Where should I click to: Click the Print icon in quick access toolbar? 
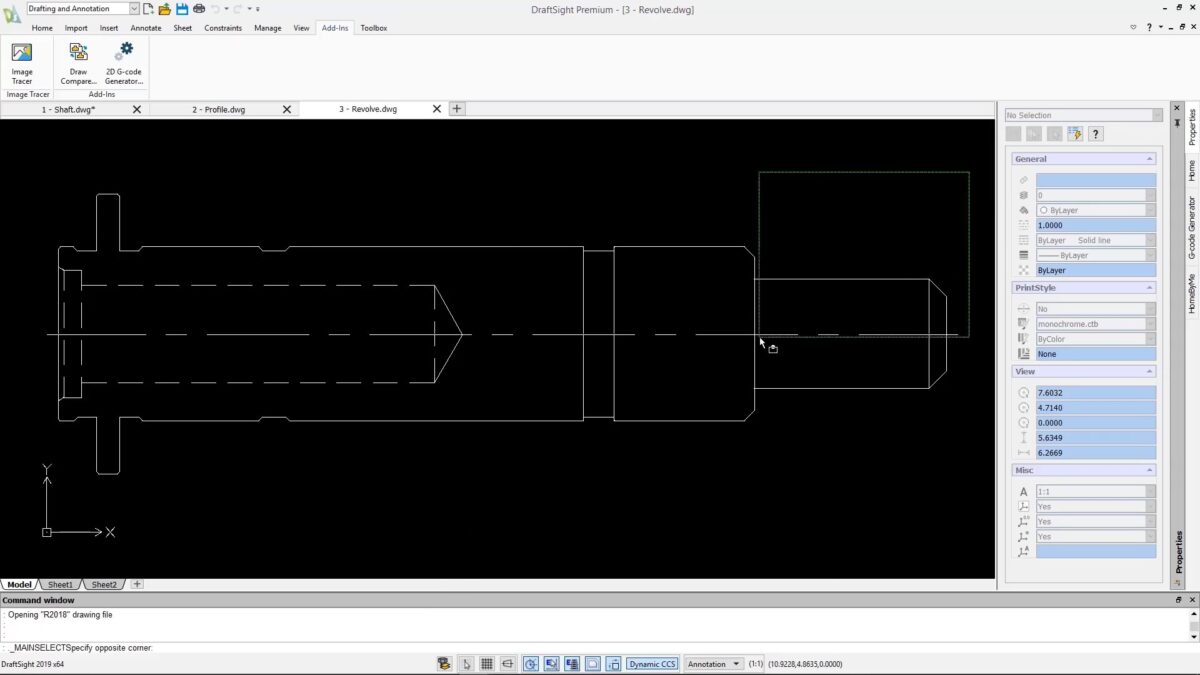pyautogui.click(x=199, y=9)
